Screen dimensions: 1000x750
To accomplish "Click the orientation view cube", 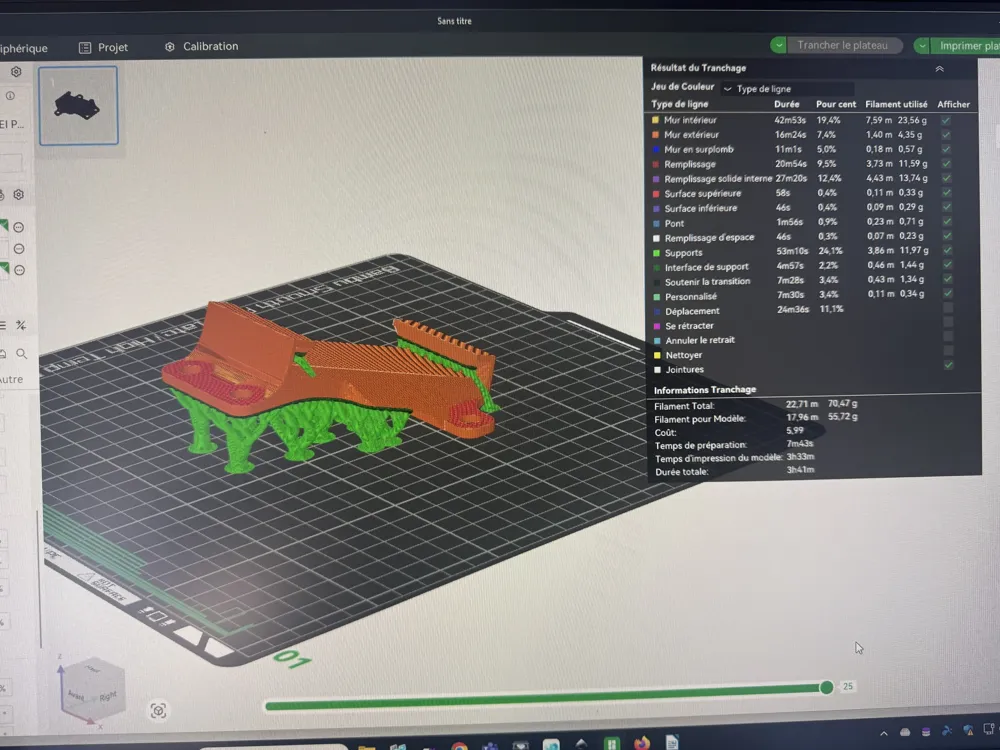I will [93, 692].
